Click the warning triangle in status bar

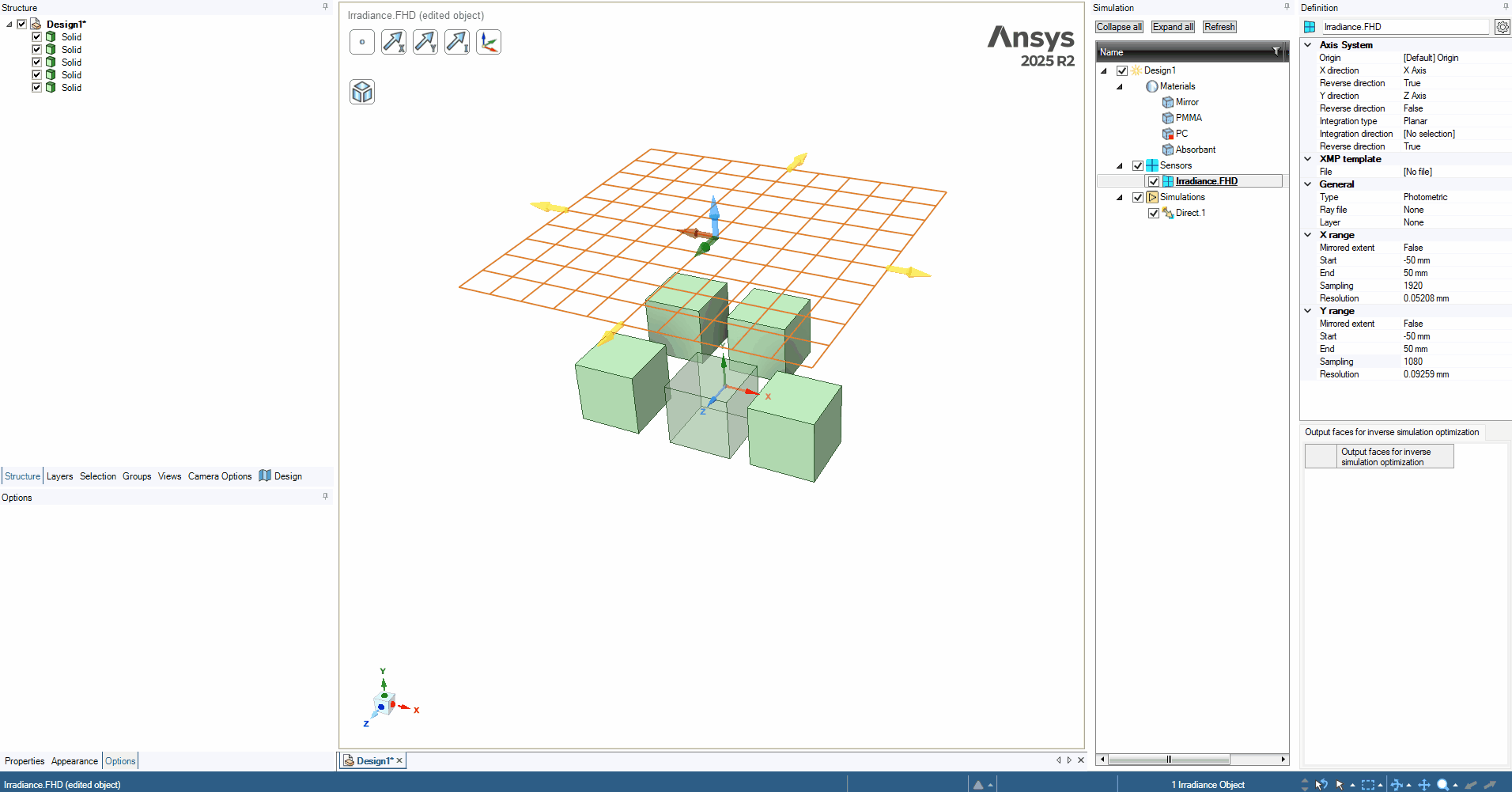(978, 785)
